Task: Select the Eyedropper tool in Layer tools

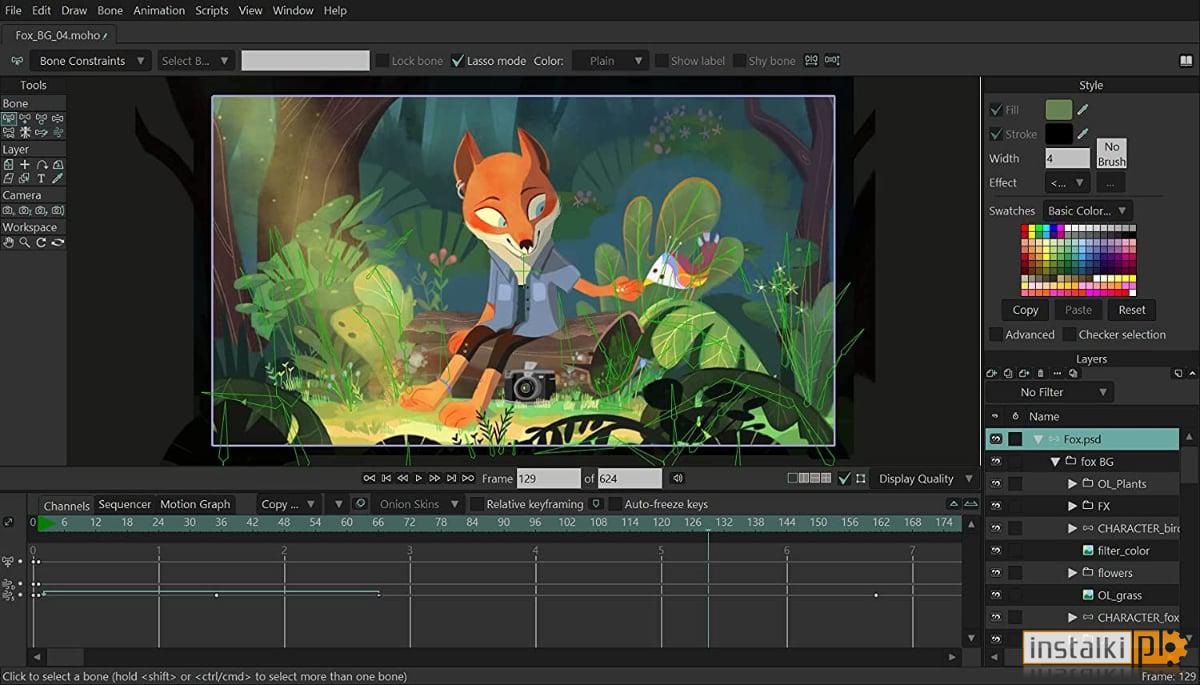Action: click(58, 178)
